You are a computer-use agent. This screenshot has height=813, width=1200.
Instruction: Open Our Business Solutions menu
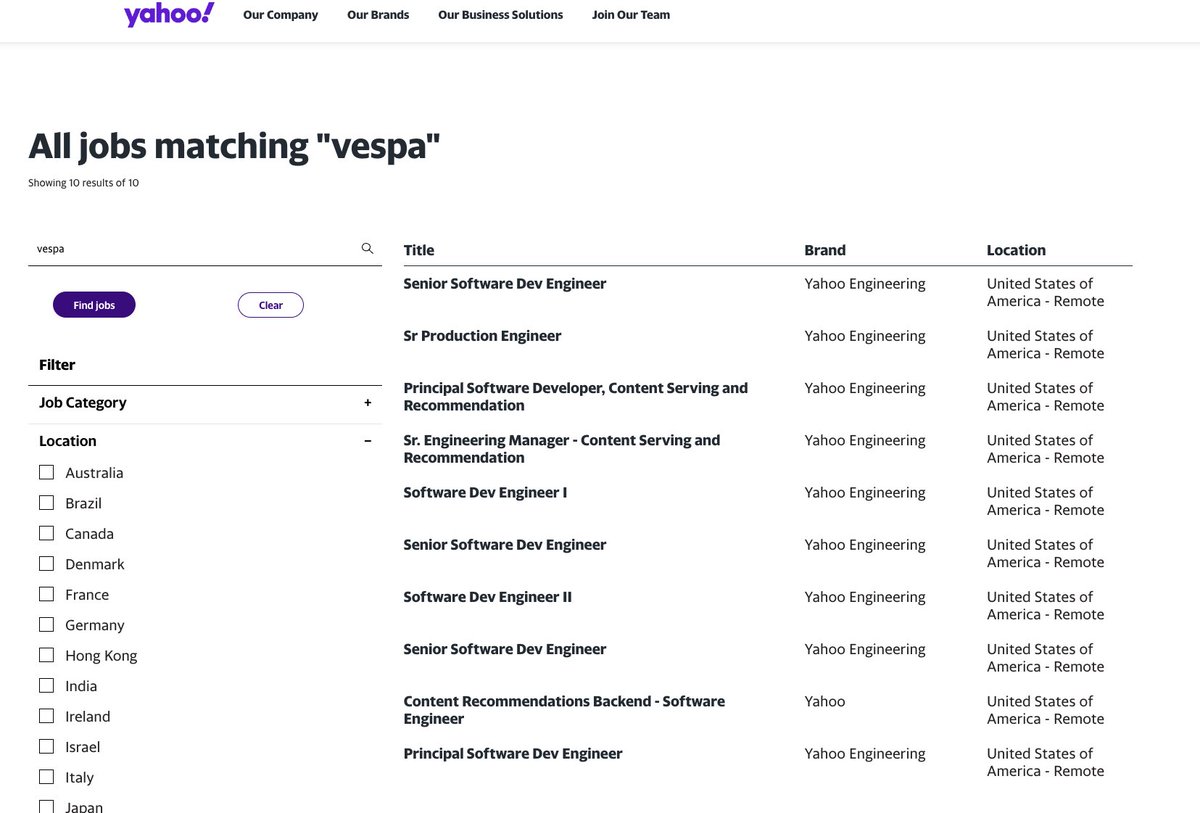pos(500,15)
